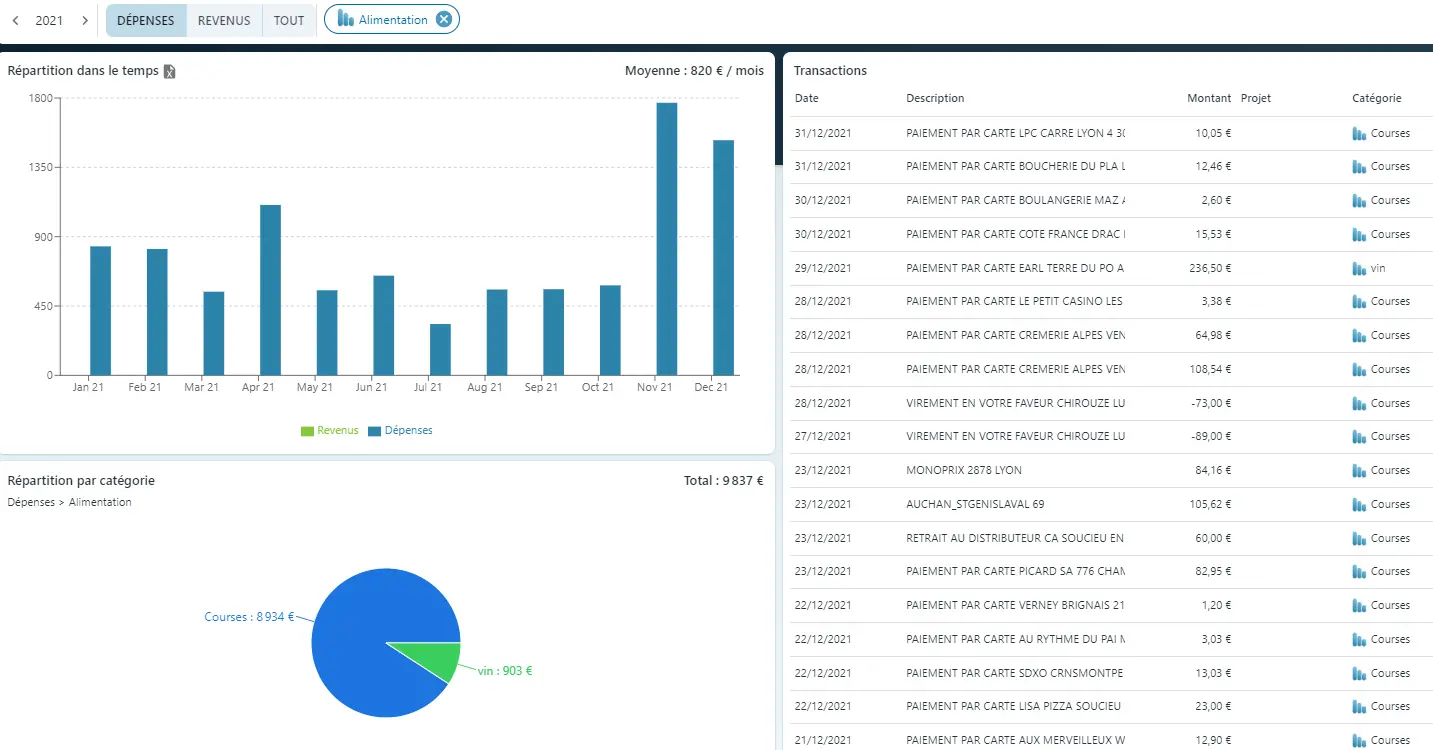
Task: Sort transactions by Date column header
Action: pos(806,99)
